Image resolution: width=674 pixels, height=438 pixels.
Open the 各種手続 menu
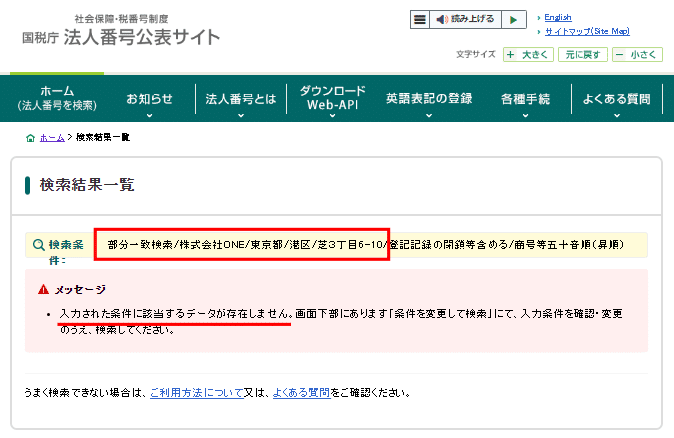coord(525,99)
